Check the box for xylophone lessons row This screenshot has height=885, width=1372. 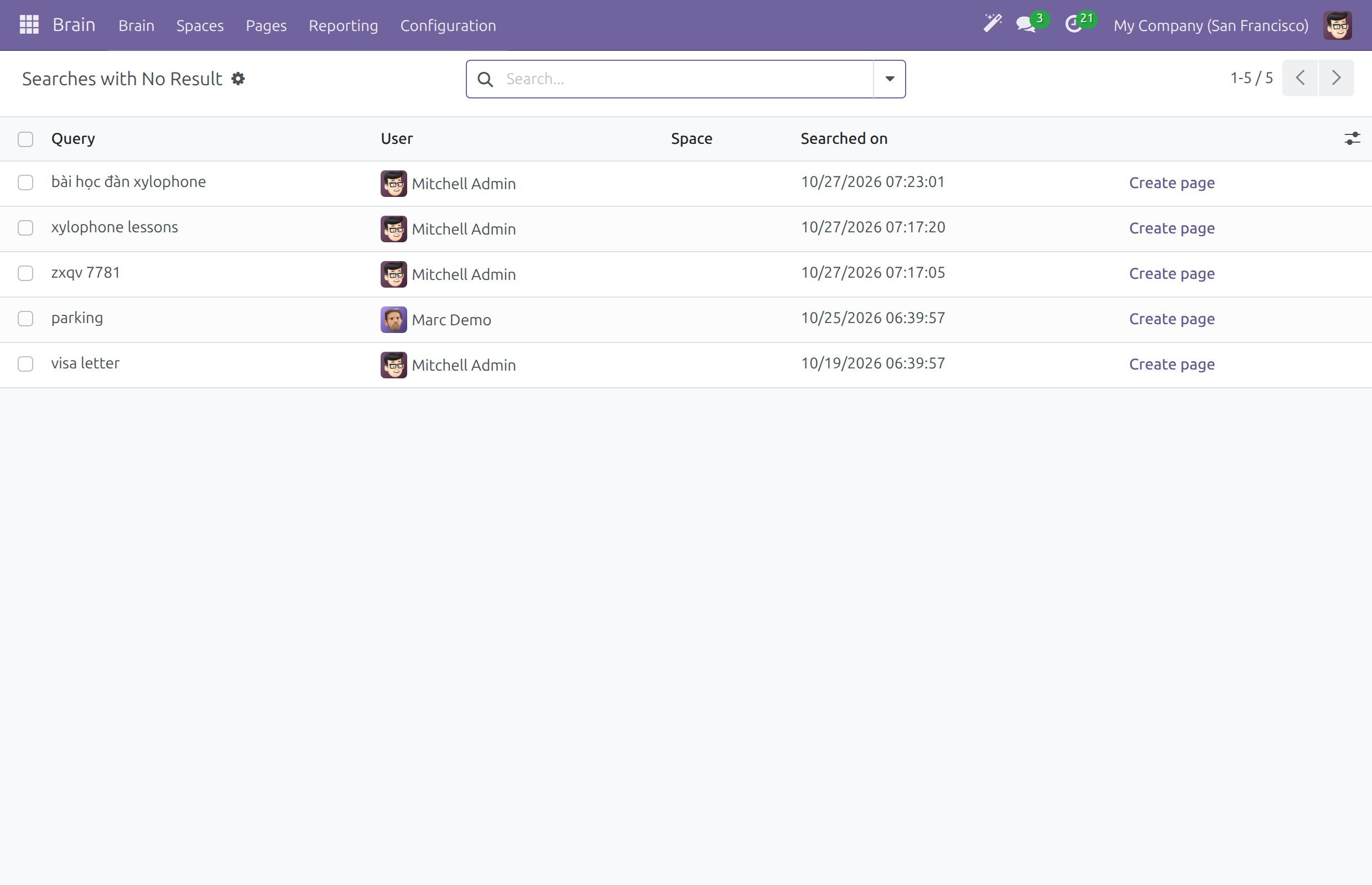[25, 228]
